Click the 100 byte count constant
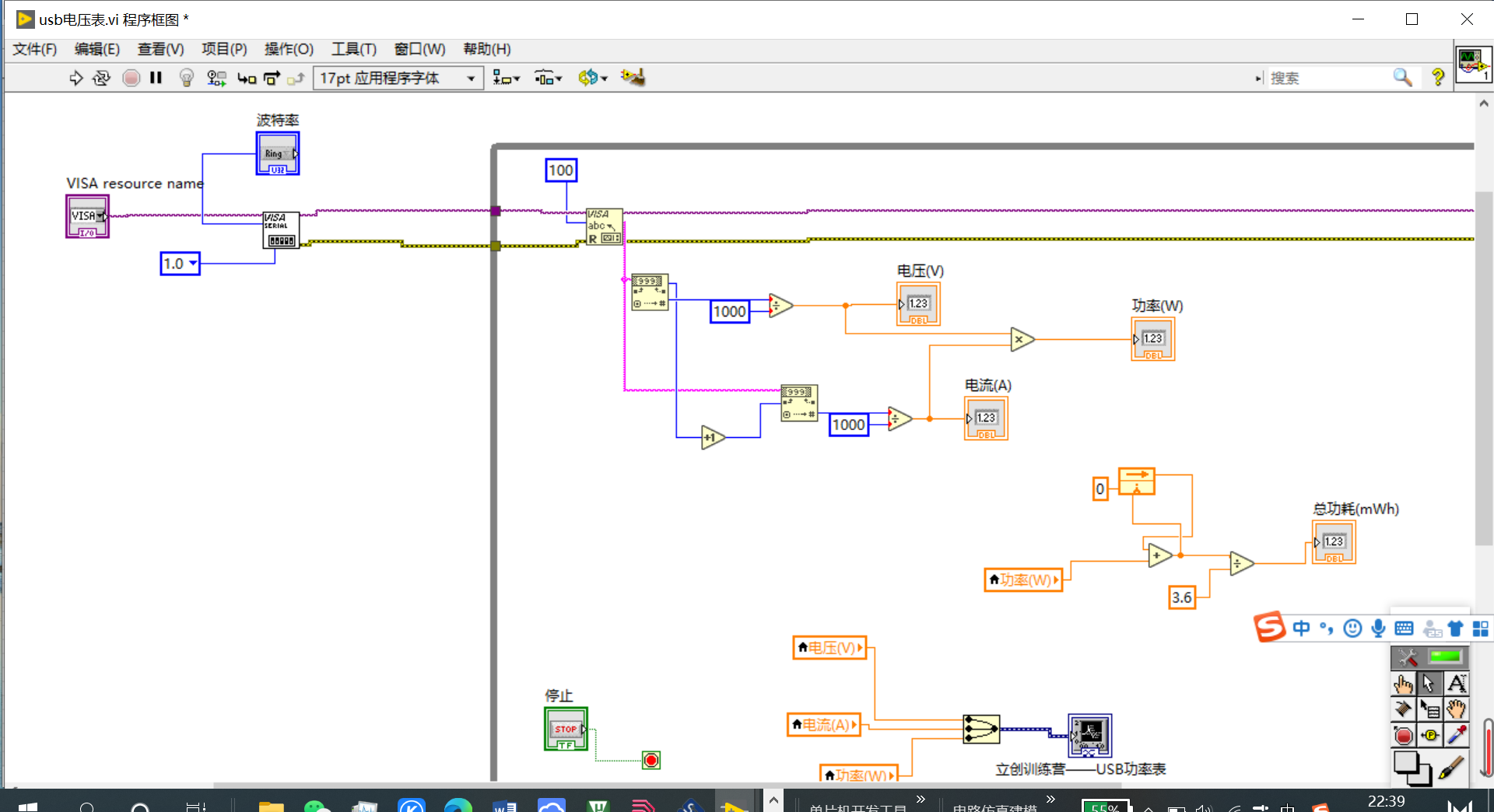The image size is (1494, 812). (x=561, y=170)
